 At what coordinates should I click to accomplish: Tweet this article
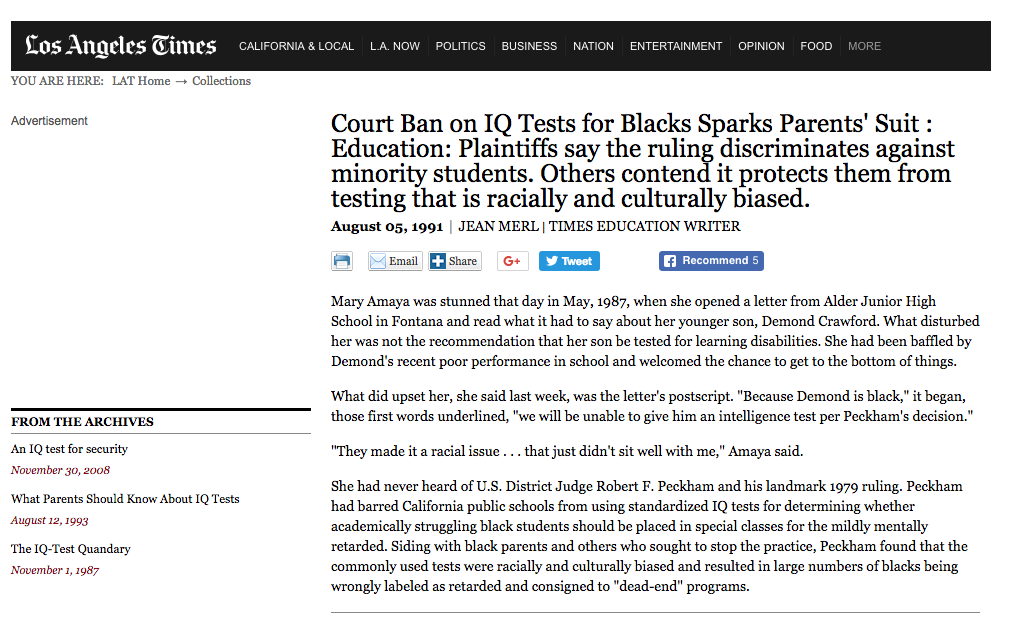568,261
